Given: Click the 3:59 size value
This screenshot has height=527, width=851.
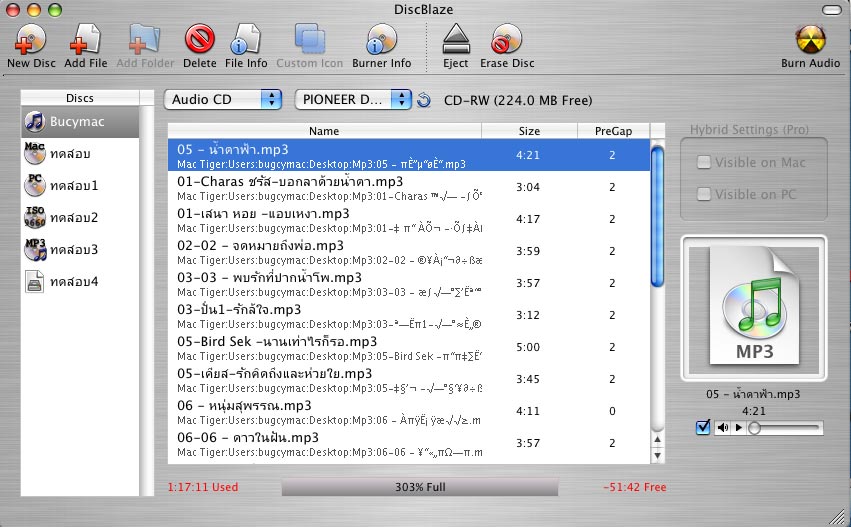Looking at the screenshot, I should coord(528,251).
